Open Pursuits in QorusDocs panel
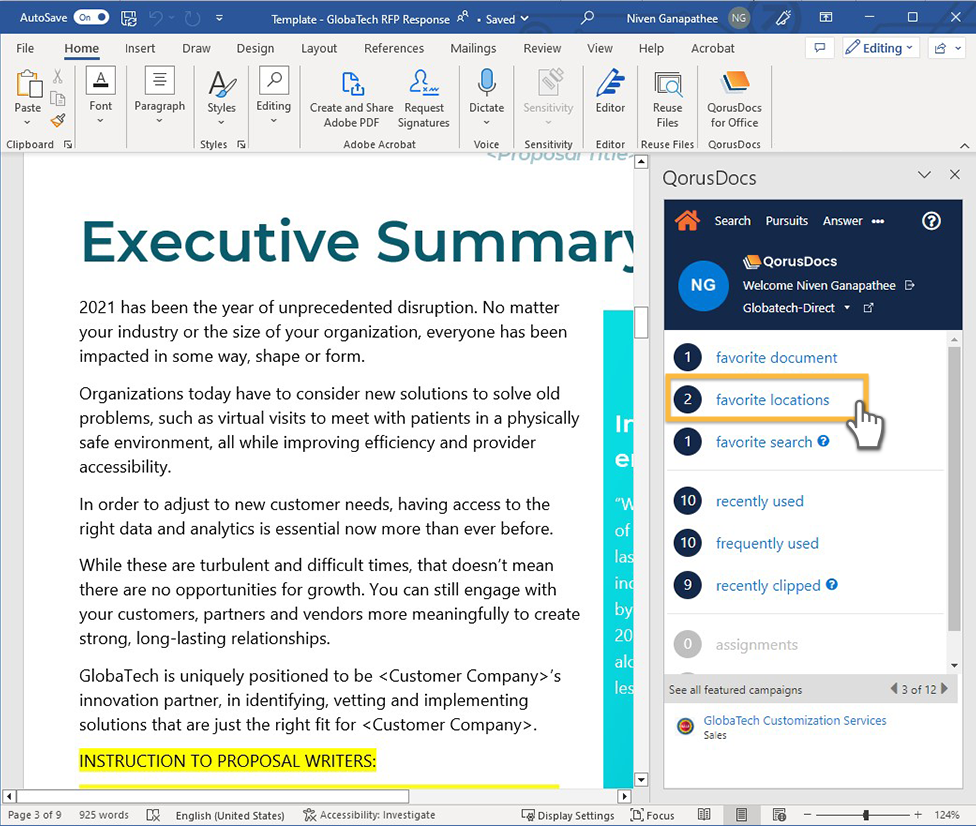Screen dimensions: 976x826 (x=787, y=221)
